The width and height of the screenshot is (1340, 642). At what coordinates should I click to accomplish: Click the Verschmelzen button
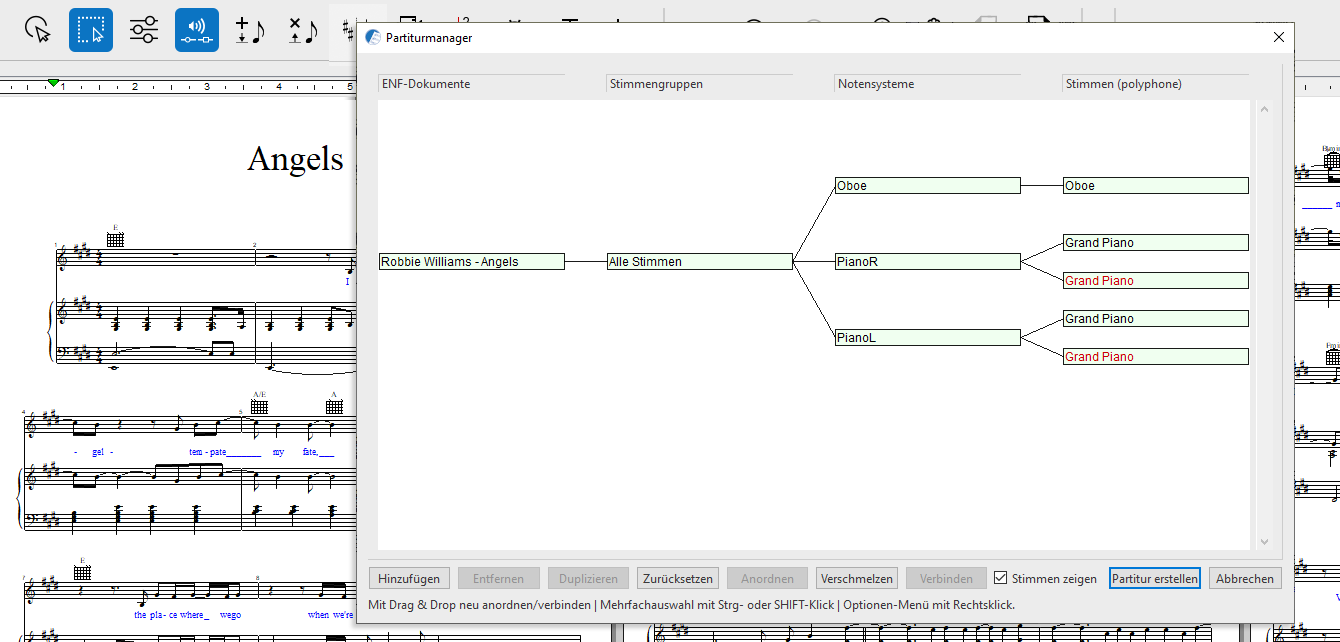click(857, 578)
